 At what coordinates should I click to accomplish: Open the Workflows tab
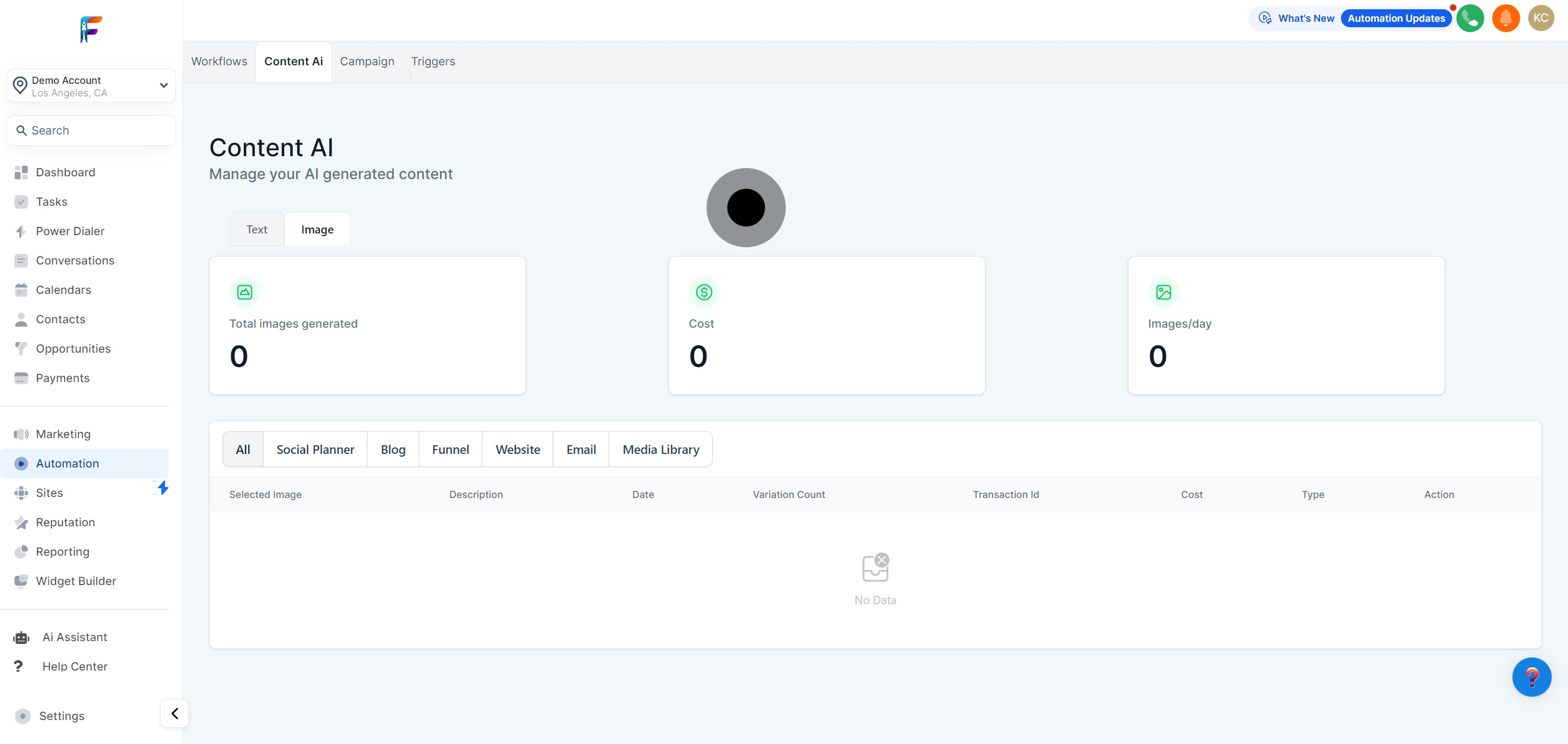[x=219, y=62]
